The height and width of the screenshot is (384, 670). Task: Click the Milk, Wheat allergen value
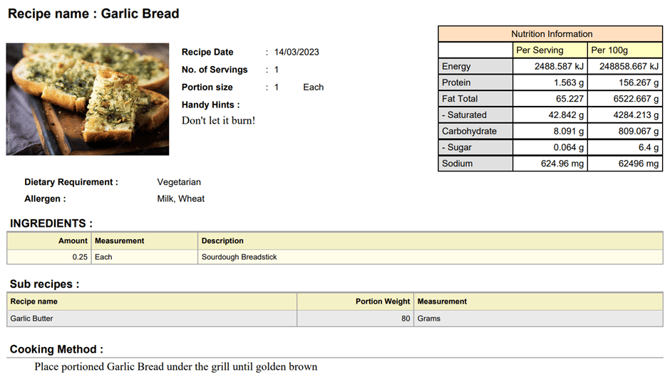(181, 199)
